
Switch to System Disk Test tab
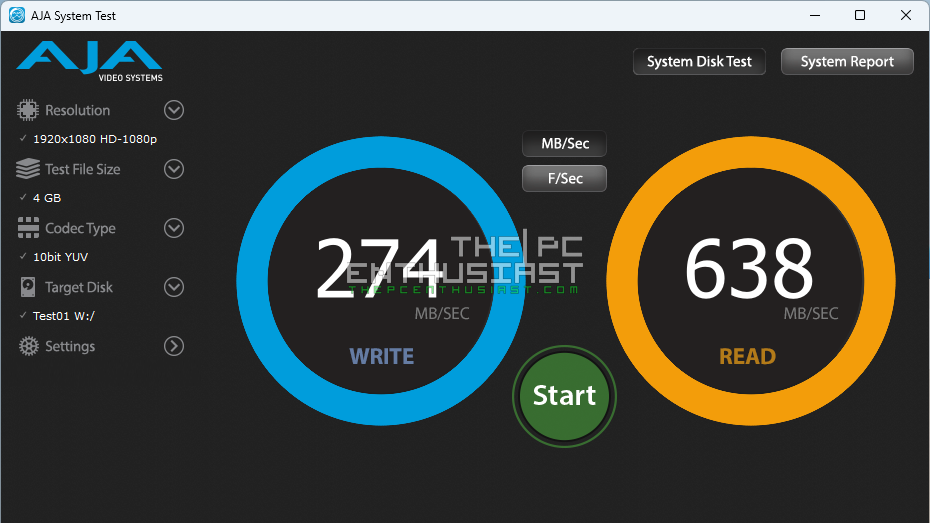(x=699, y=62)
